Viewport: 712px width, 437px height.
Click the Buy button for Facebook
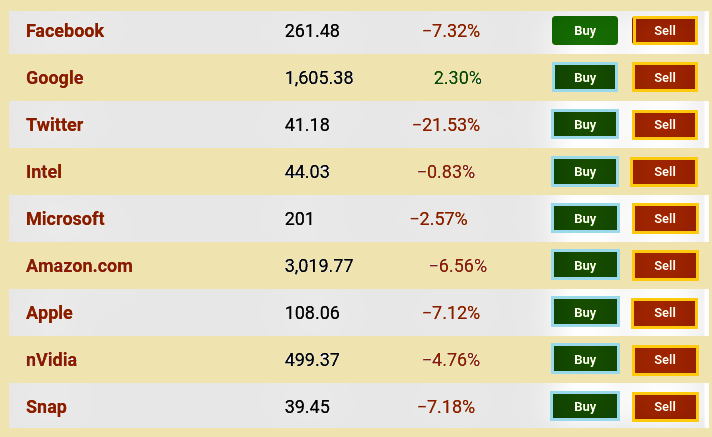click(x=585, y=31)
